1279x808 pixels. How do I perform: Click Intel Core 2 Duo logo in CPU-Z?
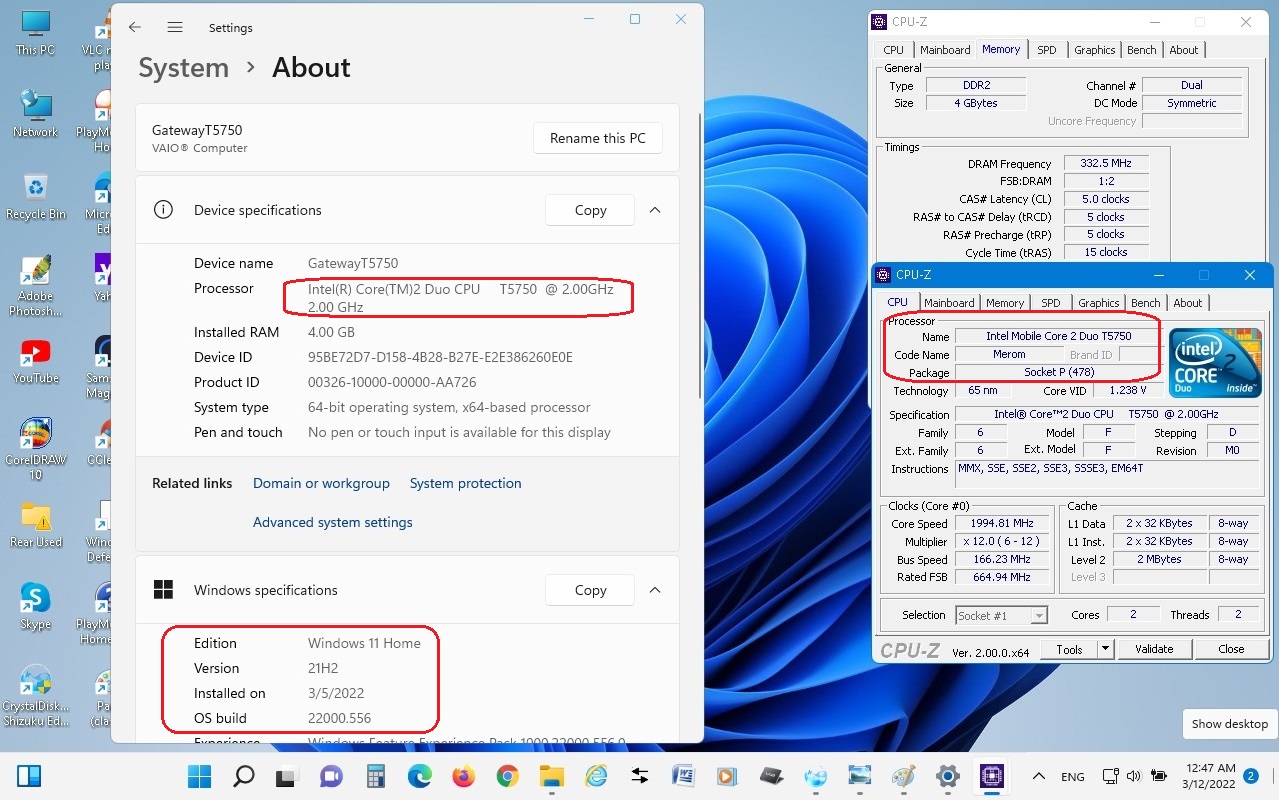point(1215,363)
